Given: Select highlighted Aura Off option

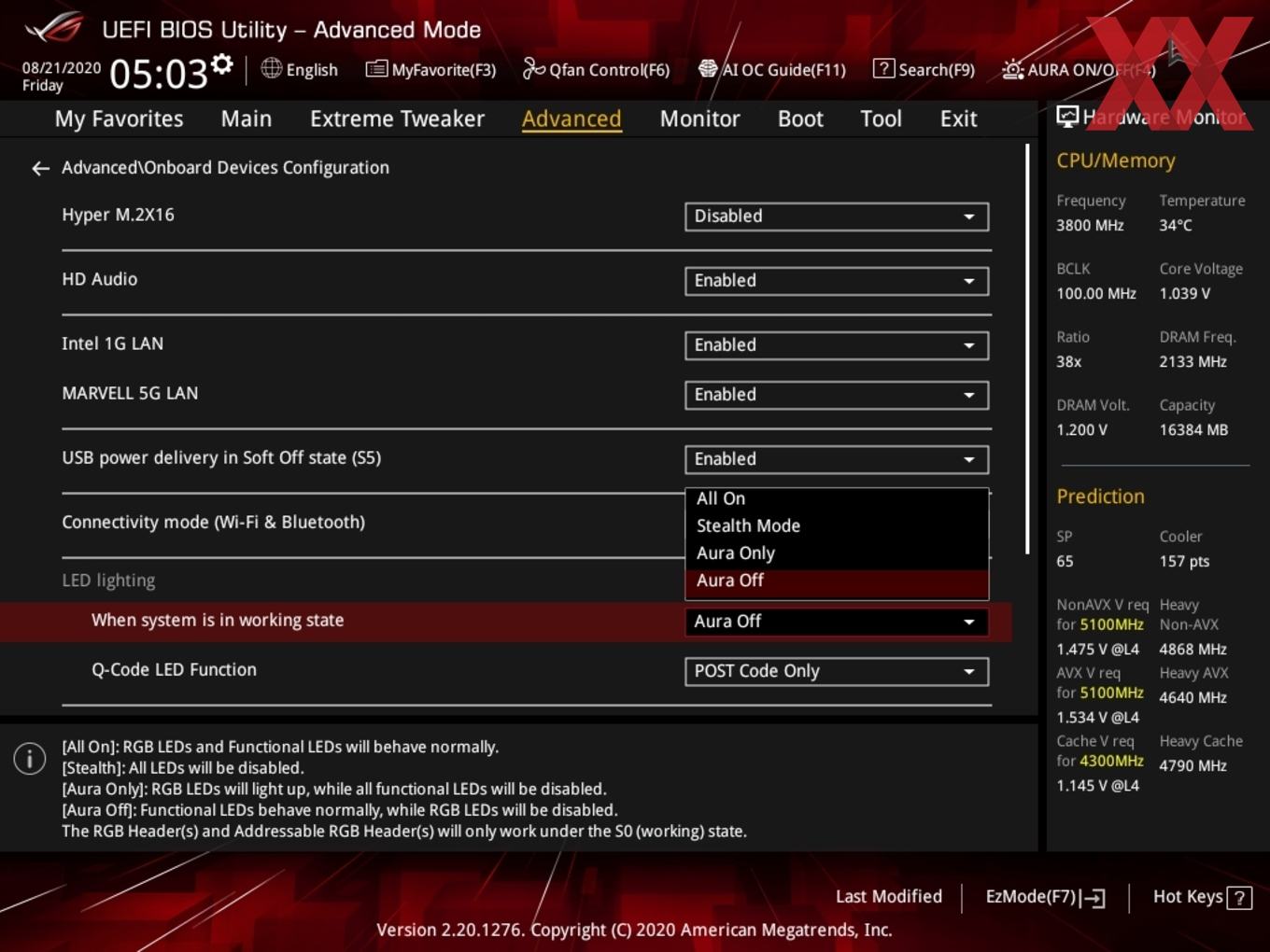Looking at the screenshot, I should [837, 581].
